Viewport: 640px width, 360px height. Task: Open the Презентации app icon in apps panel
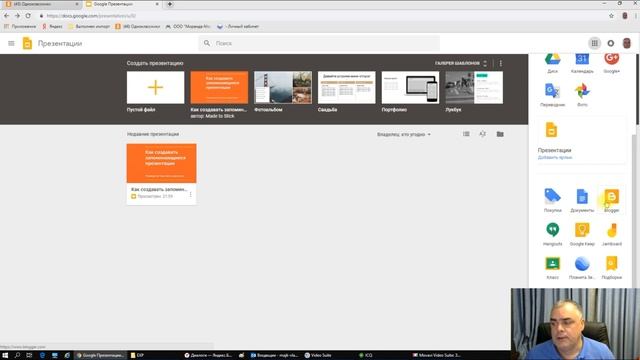point(551,131)
